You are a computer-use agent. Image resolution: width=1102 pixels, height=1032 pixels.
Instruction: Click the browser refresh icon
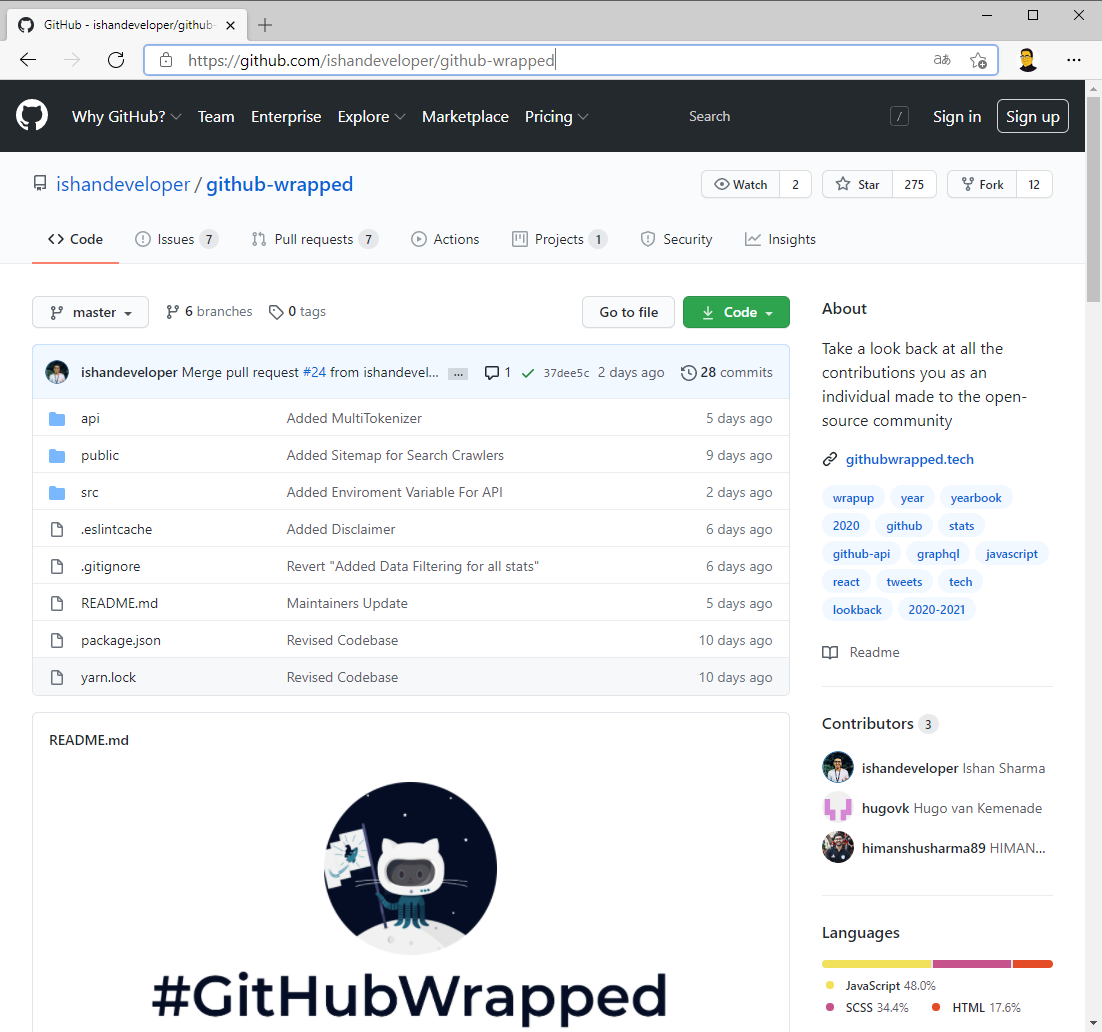pyautogui.click(x=116, y=60)
